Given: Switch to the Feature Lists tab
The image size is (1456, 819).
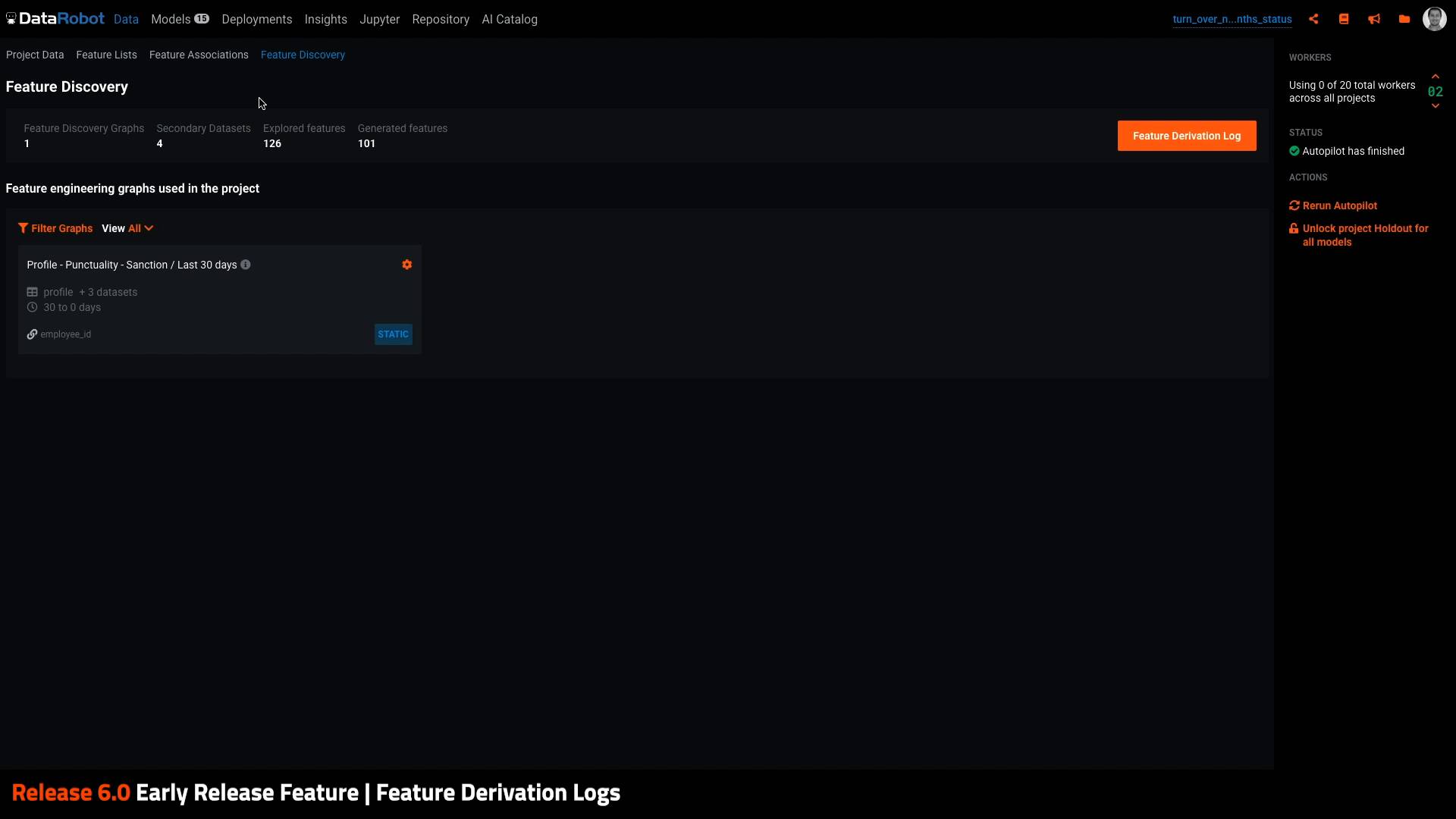Looking at the screenshot, I should pos(106,55).
